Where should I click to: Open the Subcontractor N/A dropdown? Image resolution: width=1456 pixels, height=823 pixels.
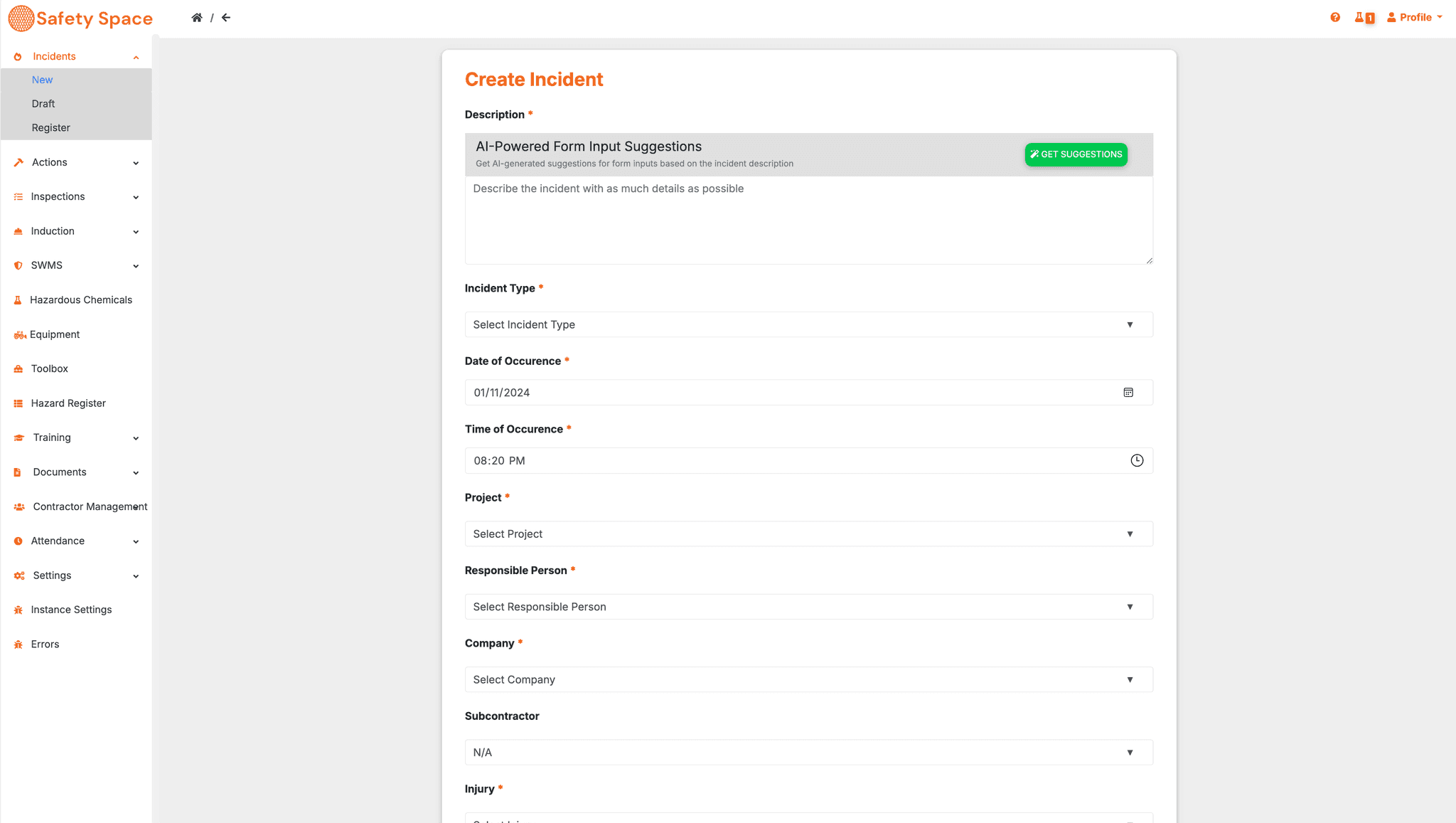[808, 753]
